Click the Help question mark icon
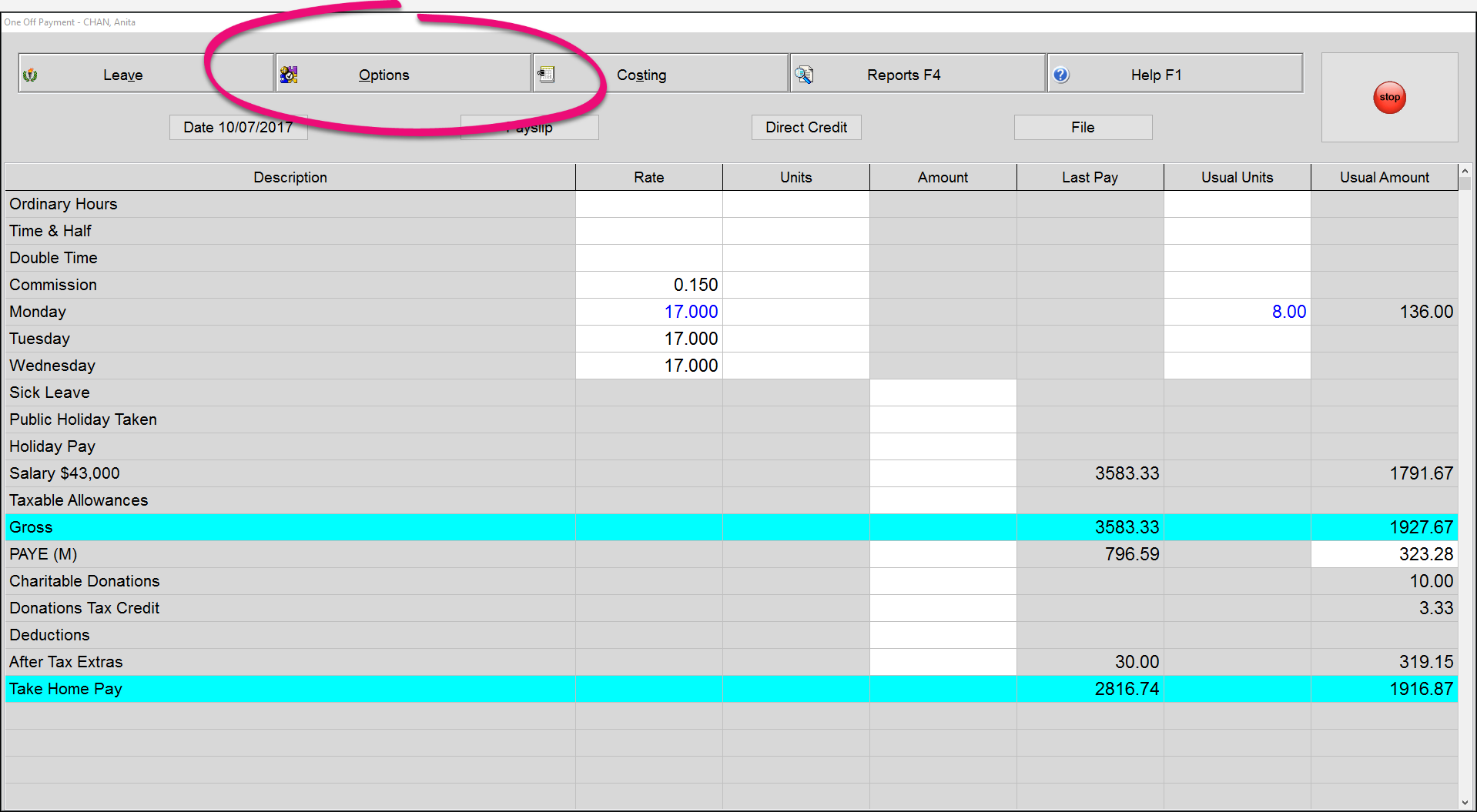 1061,75
